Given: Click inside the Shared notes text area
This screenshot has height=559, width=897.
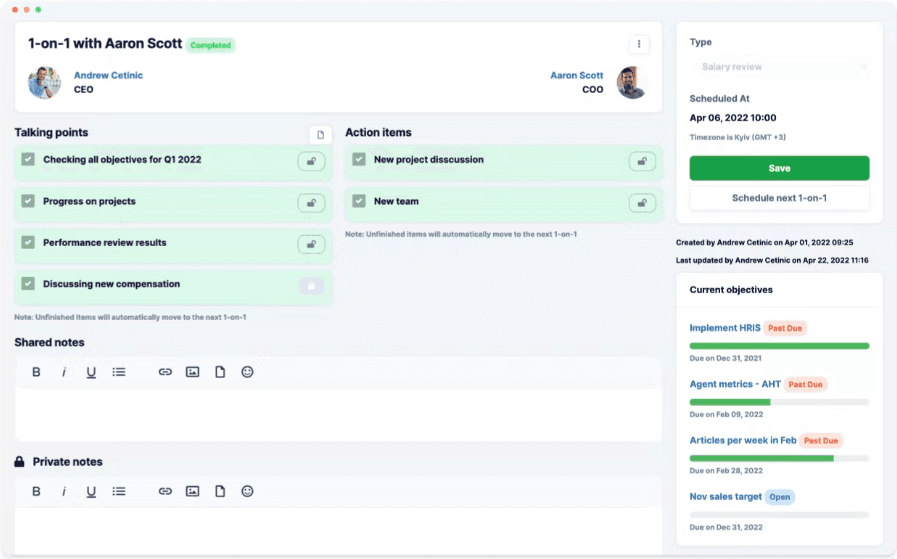Looking at the screenshot, I should (x=338, y=414).
